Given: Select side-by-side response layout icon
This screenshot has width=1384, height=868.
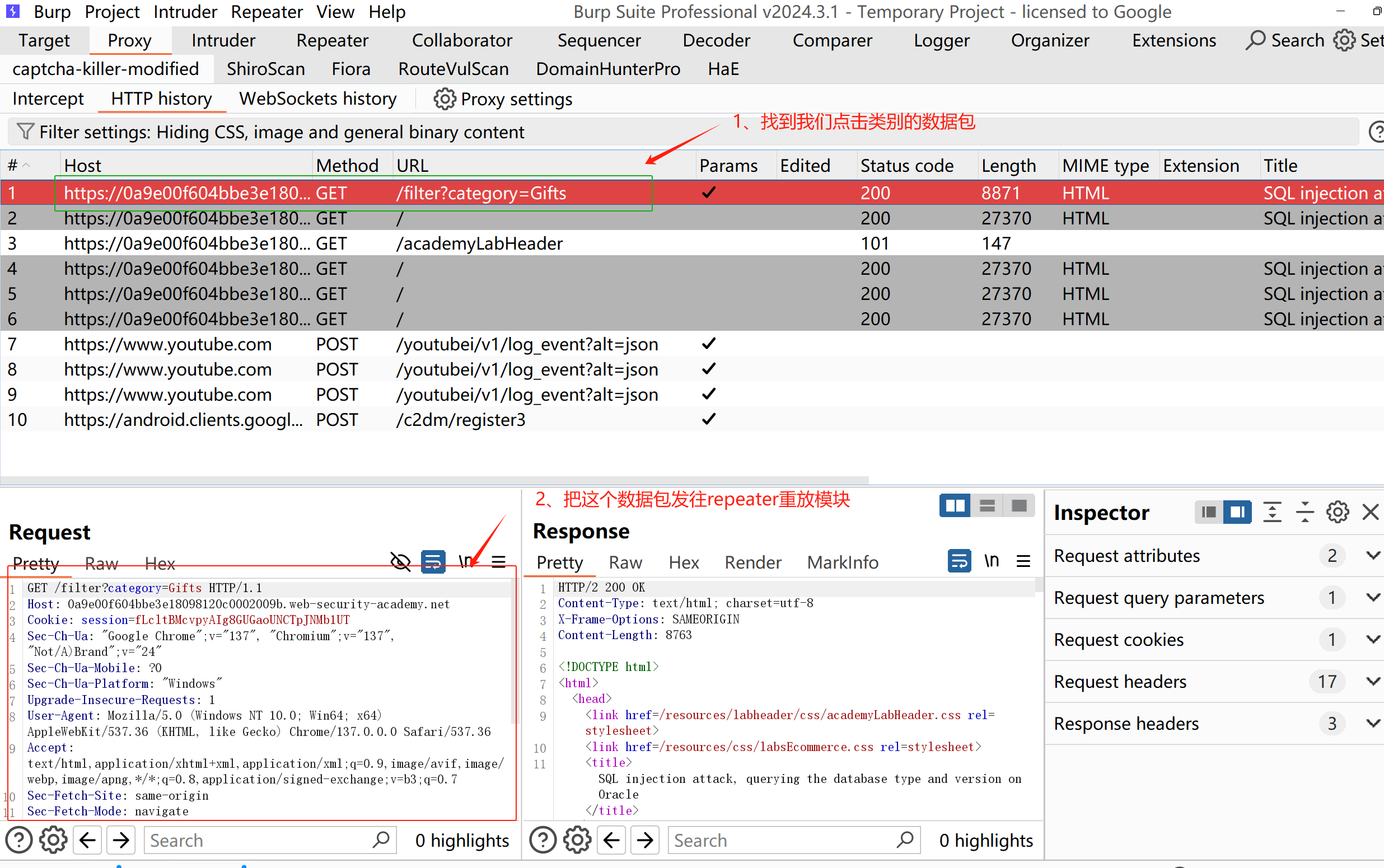Looking at the screenshot, I should [x=955, y=506].
